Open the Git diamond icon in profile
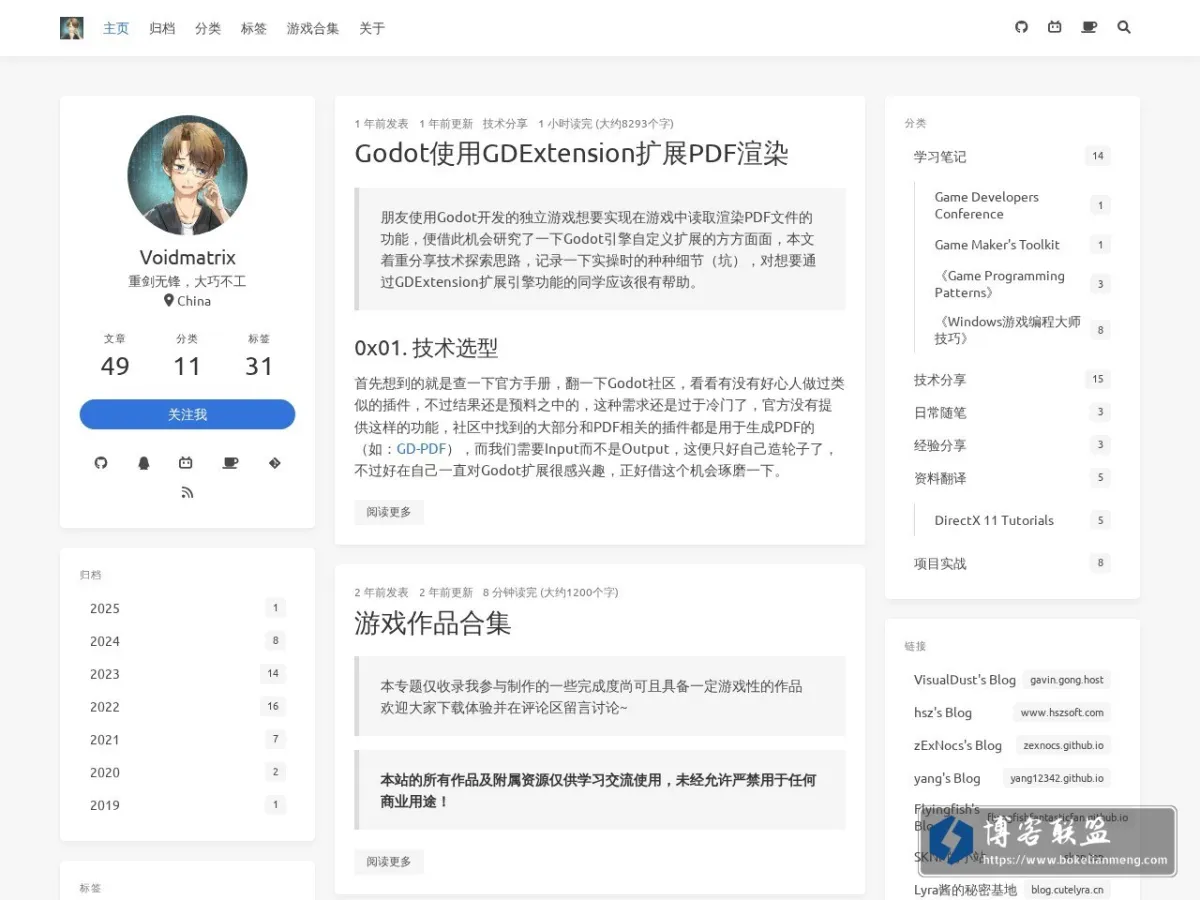 click(274, 463)
